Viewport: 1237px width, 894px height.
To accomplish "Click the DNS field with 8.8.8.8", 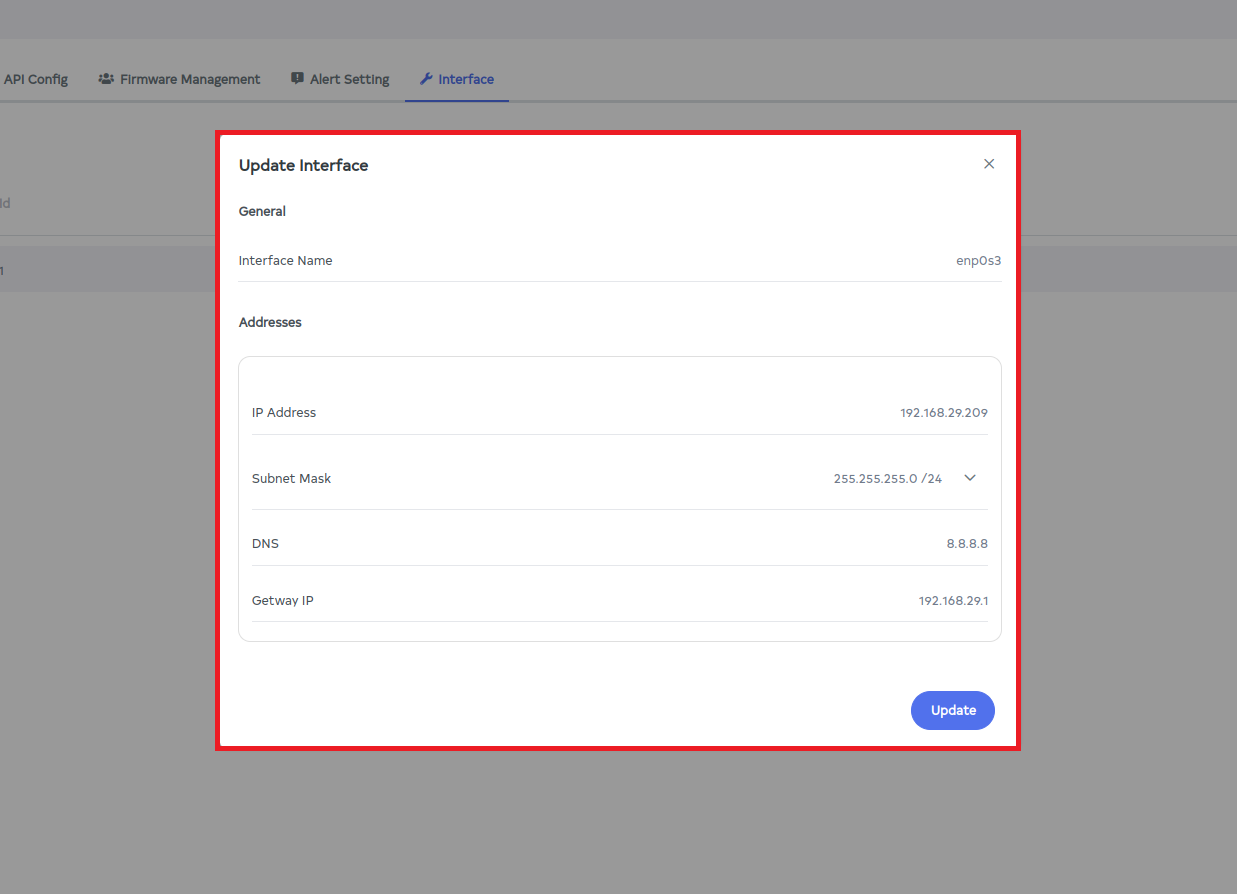I will (x=967, y=544).
